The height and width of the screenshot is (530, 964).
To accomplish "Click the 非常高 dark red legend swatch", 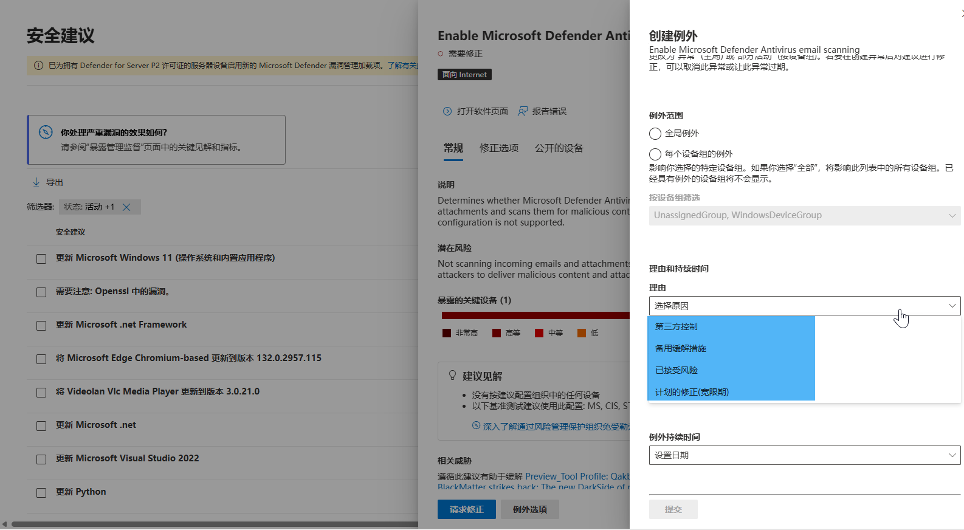I will point(447,333).
